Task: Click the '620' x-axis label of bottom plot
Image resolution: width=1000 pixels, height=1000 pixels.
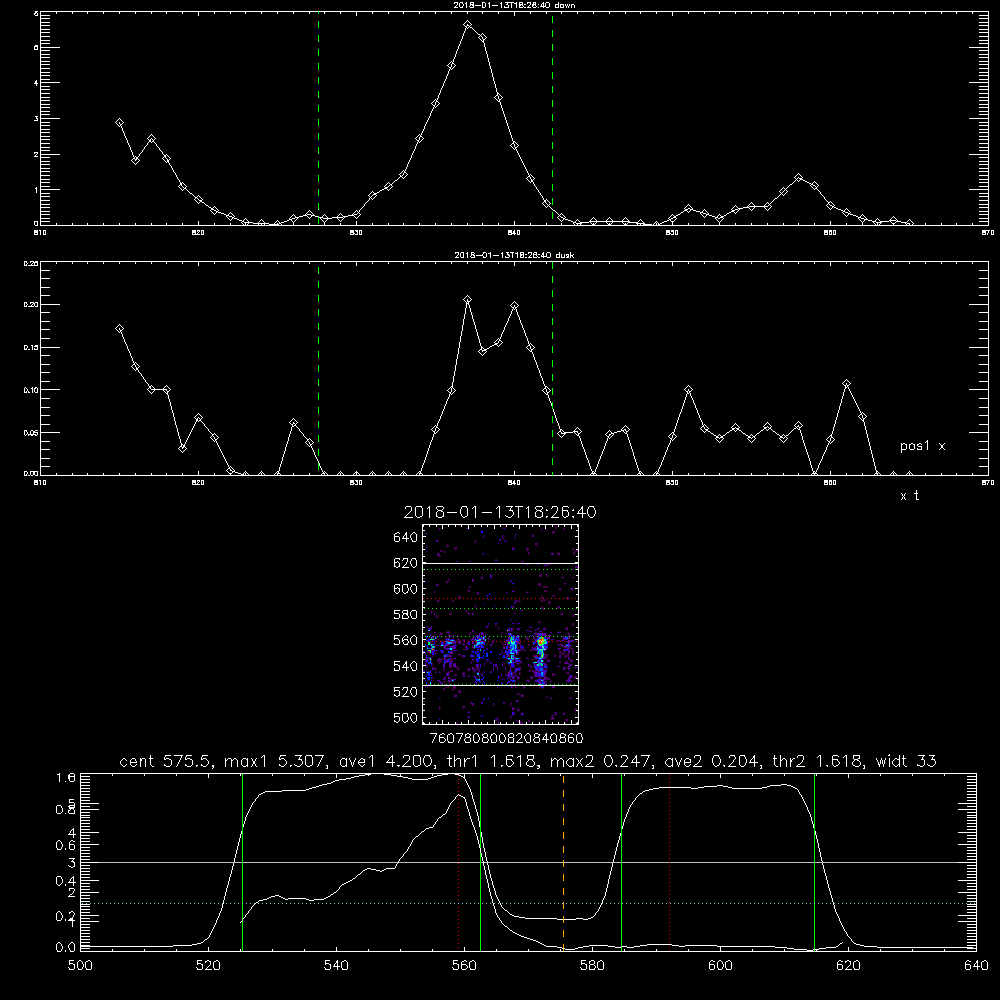Action: coord(848,966)
